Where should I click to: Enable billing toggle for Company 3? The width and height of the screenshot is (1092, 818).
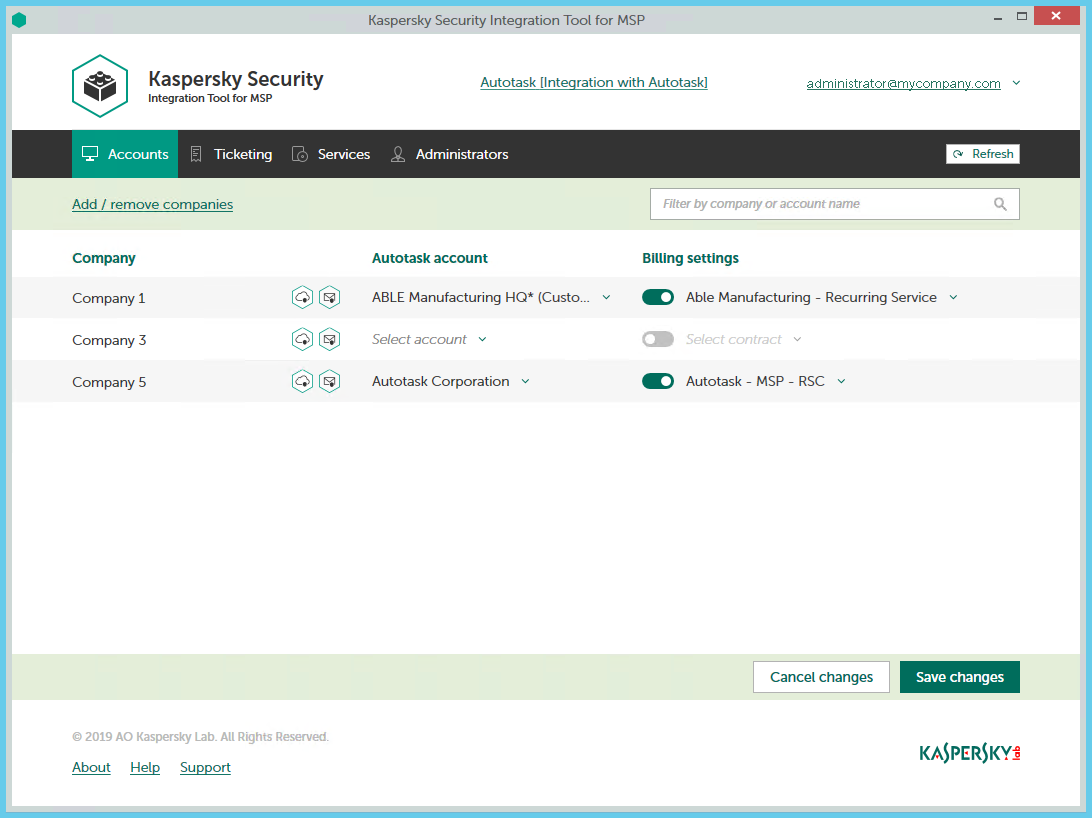tap(658, 339)
